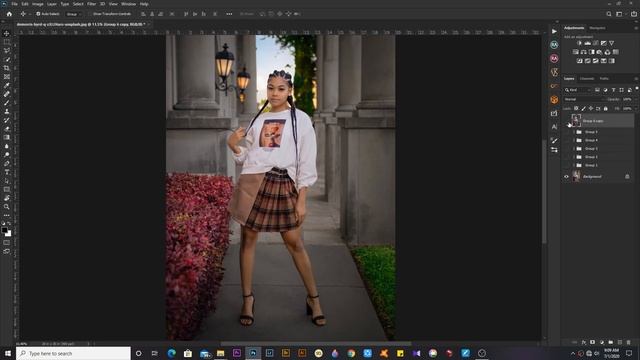
Task: Select the Brush tool in the toolbar
Action: (x=7, y=102)
